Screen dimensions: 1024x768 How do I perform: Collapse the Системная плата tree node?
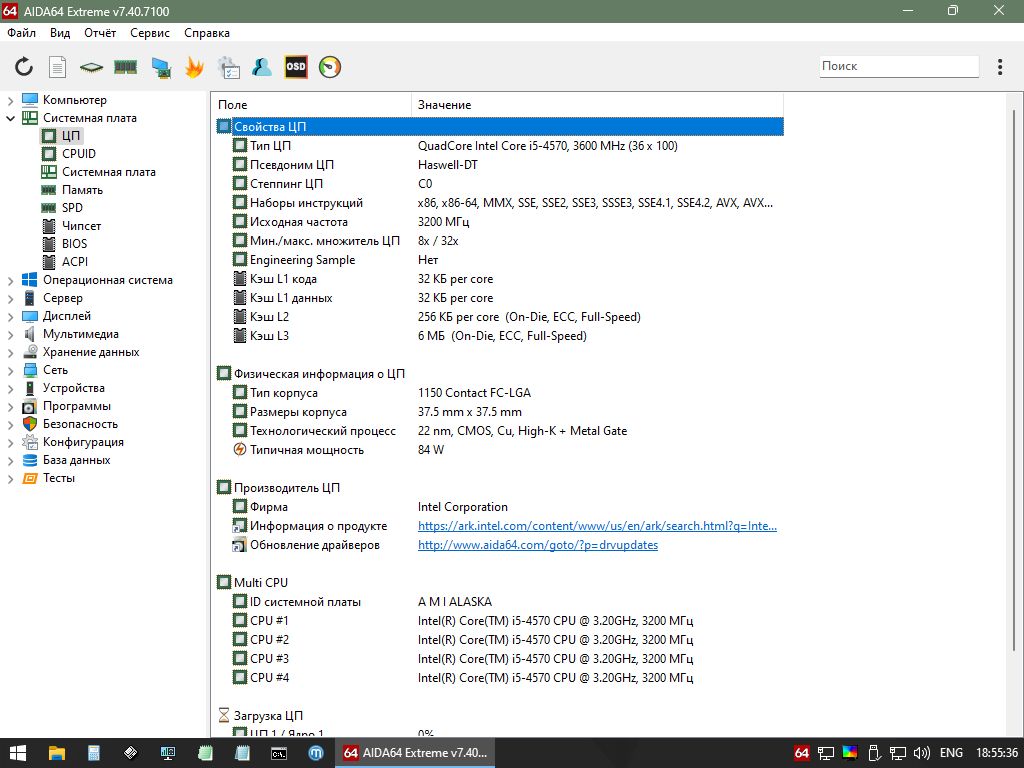point(10,118)
